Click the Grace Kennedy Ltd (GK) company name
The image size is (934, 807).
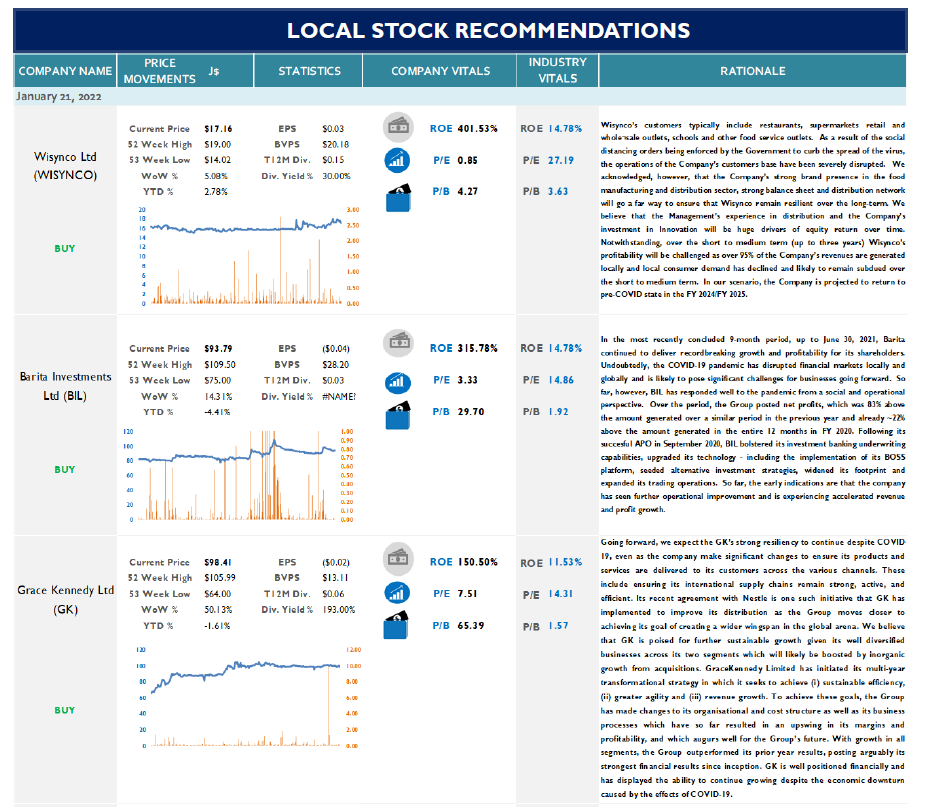tap(65, 600)
